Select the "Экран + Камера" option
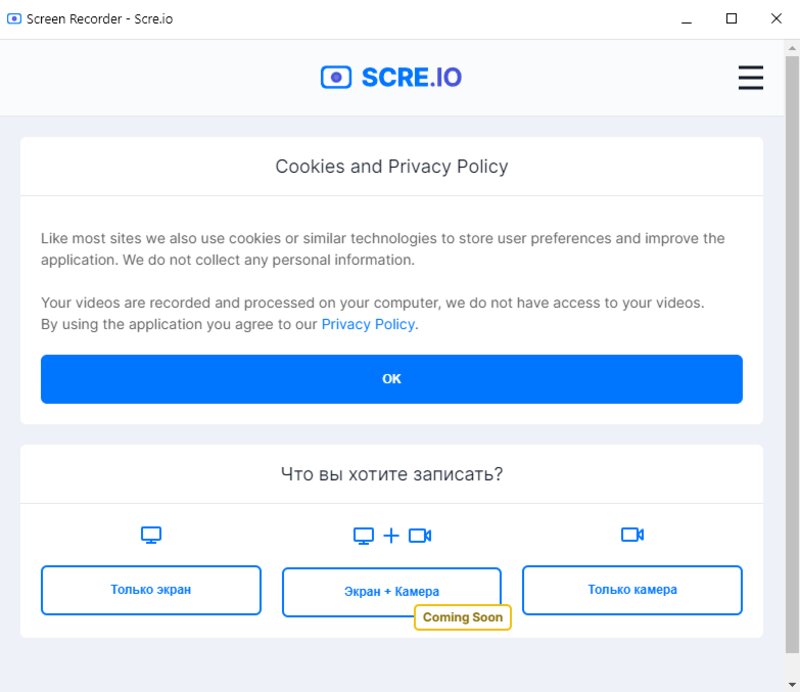800x692 pixels. 391,590
